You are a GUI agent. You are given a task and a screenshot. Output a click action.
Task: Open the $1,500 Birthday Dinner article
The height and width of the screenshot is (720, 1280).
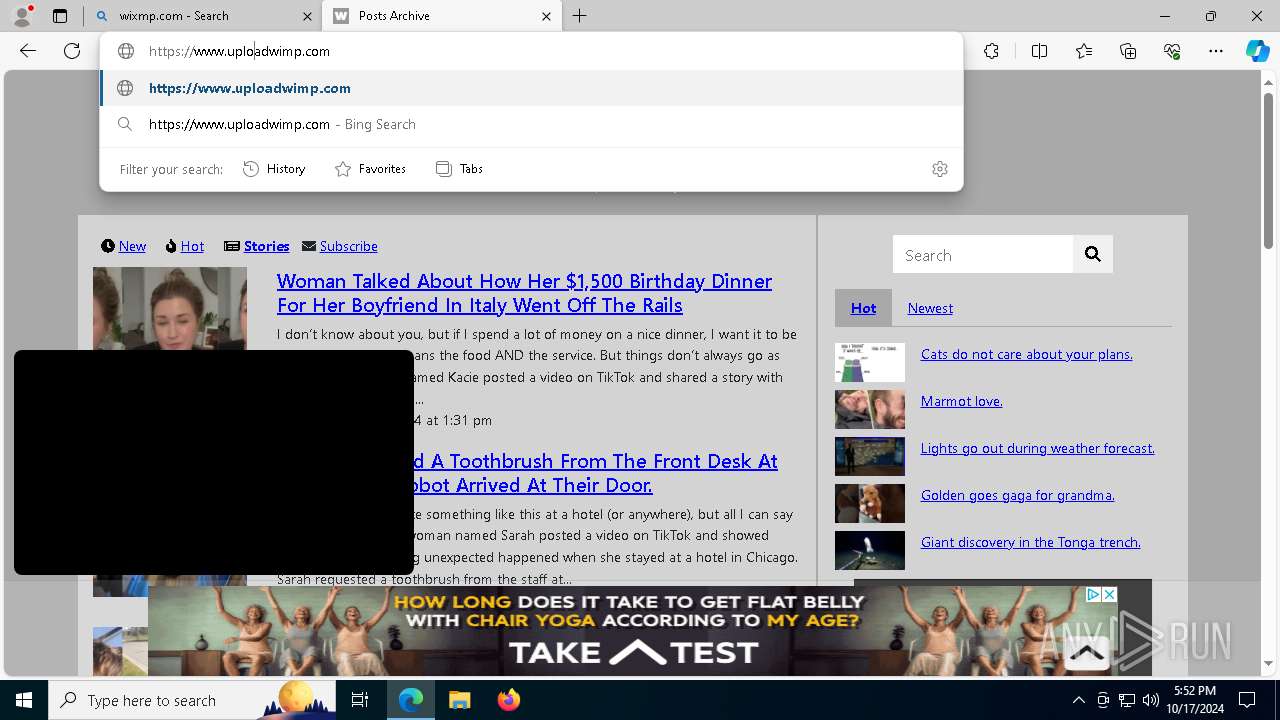click(524, 293)
